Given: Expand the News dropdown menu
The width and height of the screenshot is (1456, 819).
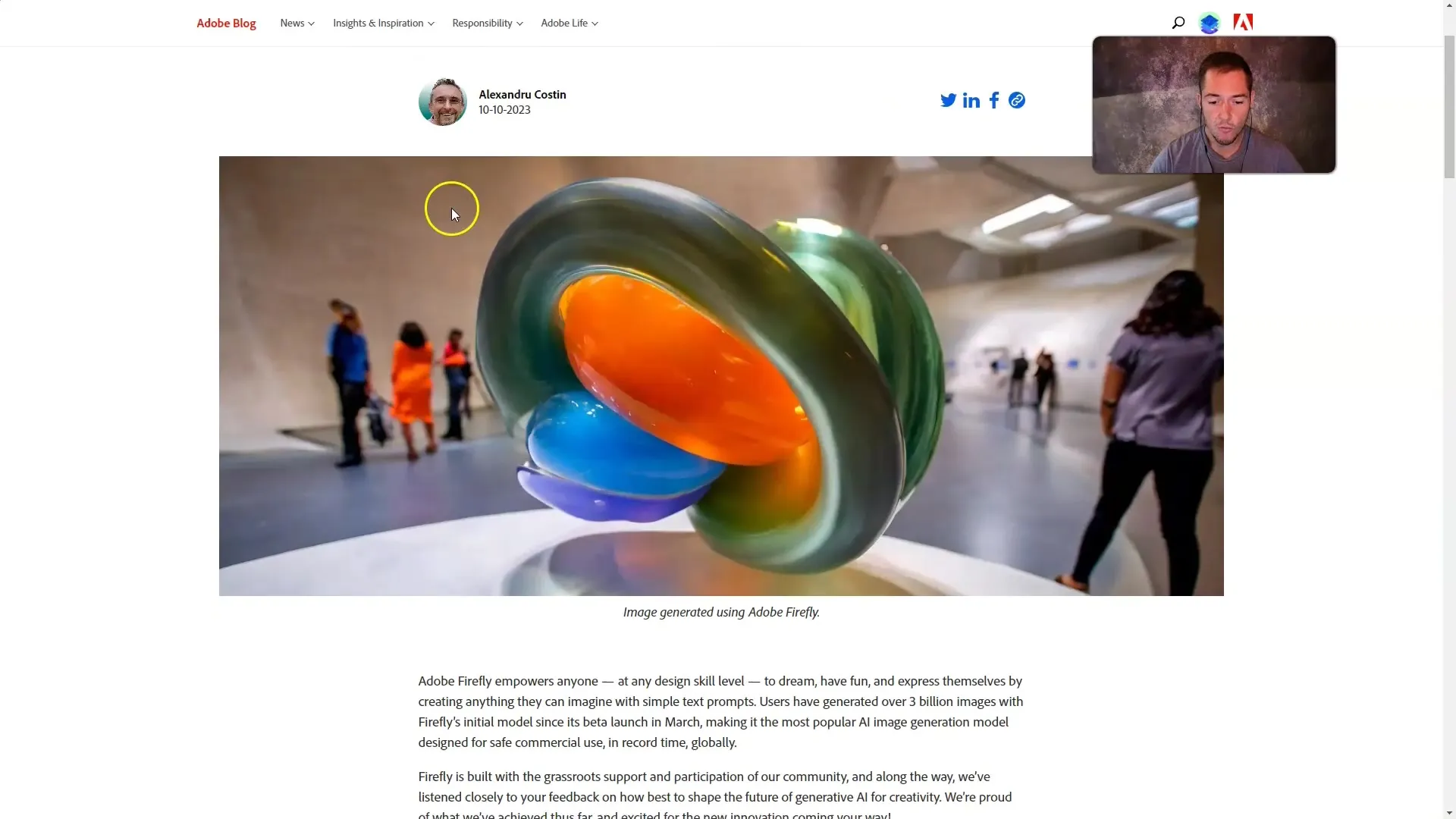Looking at the screenshot, I should pyautogui.click(x=297, y=22).
